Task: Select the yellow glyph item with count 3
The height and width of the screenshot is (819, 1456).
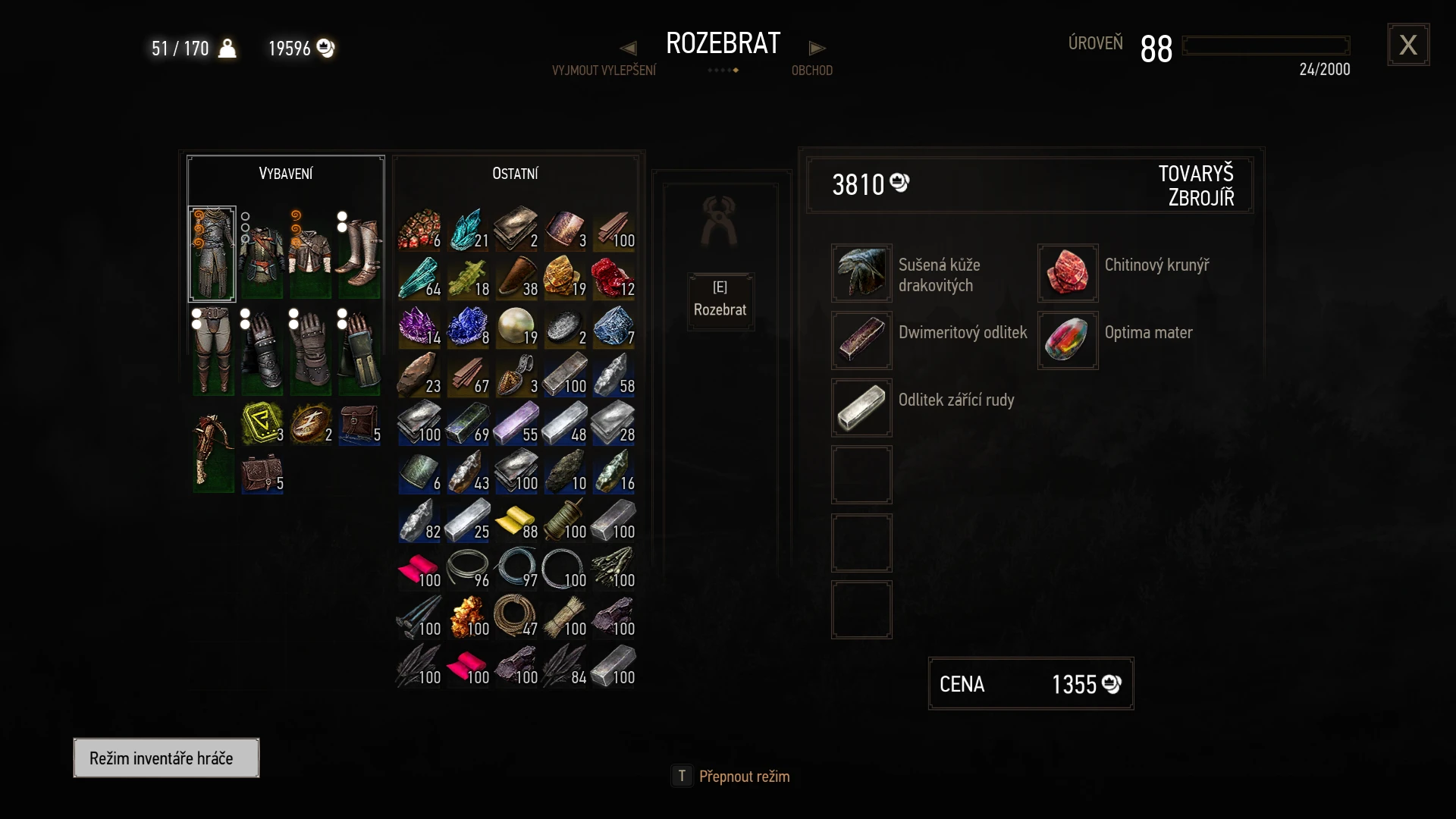Action: (262, 423)
